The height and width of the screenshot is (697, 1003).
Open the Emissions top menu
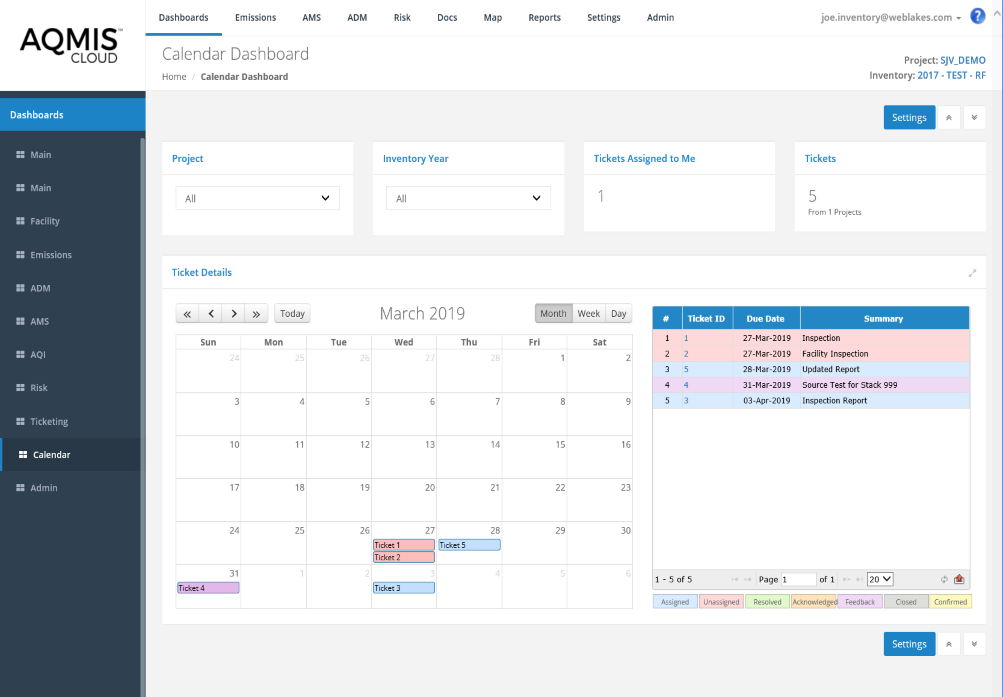(x=255, y=17)
